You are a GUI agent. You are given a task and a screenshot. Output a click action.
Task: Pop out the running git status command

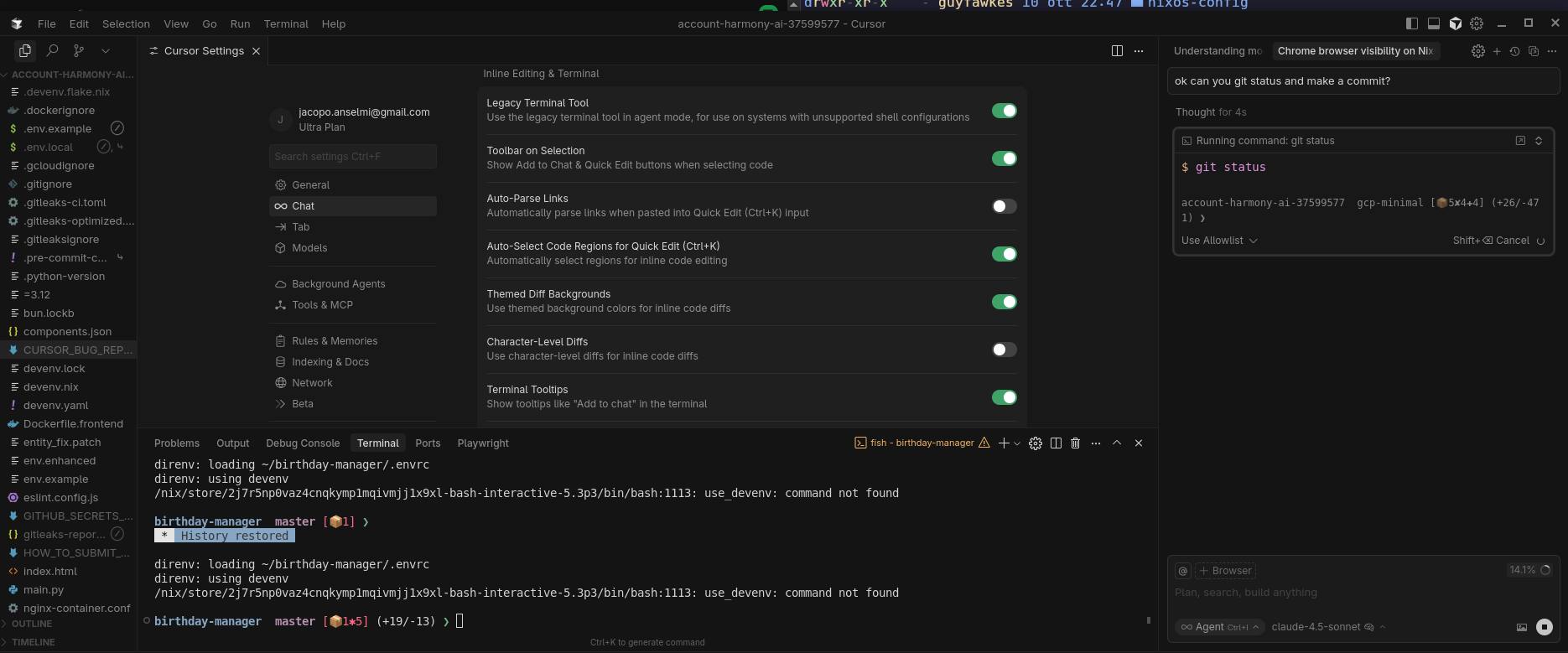[1520, 141]
